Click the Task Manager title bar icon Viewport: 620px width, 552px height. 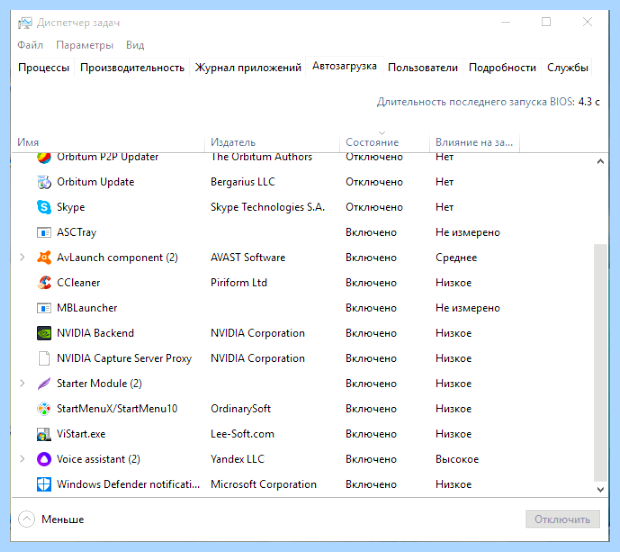pos(25,23)
